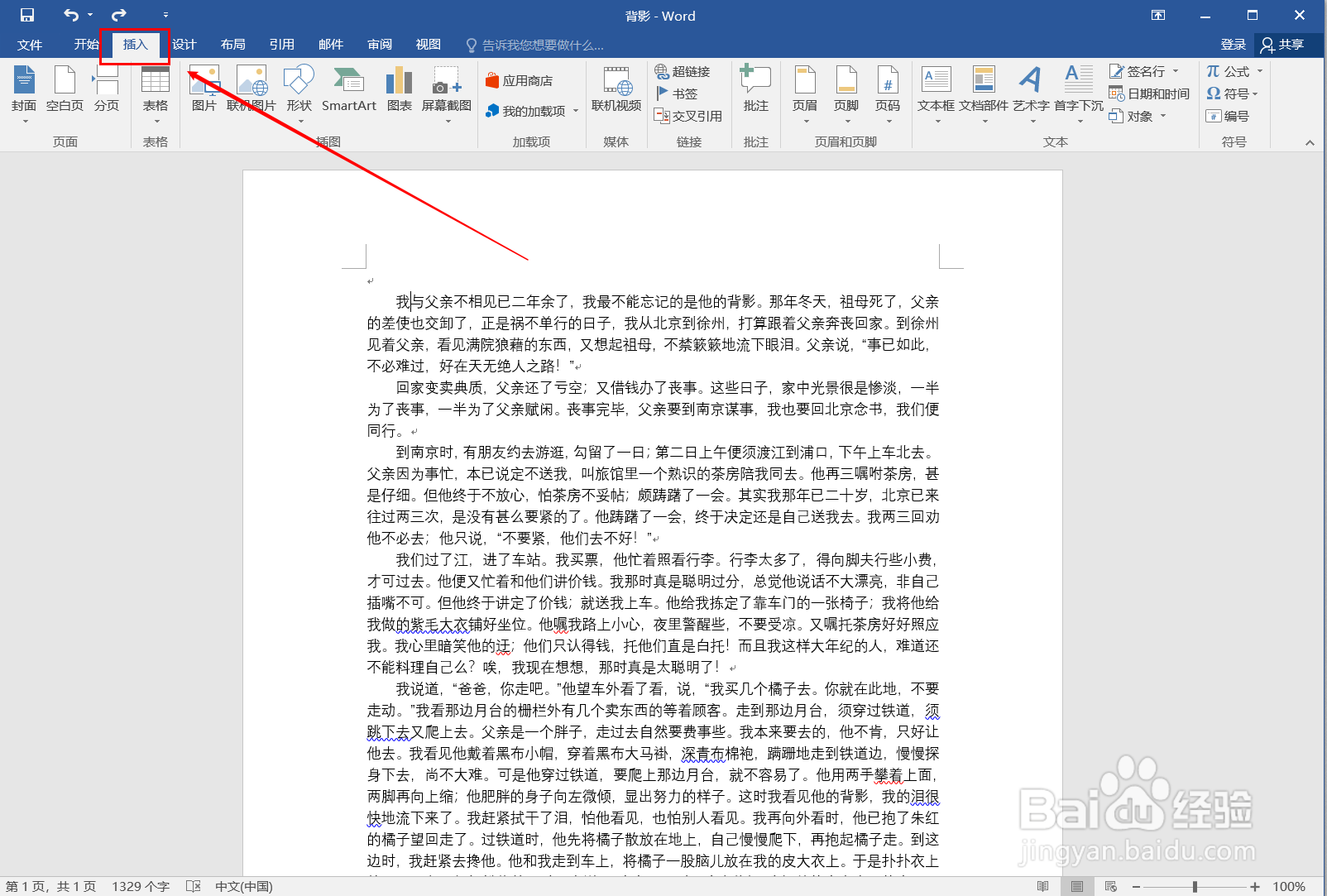Add a bookmark (书签)

click(x=677, y=93)
